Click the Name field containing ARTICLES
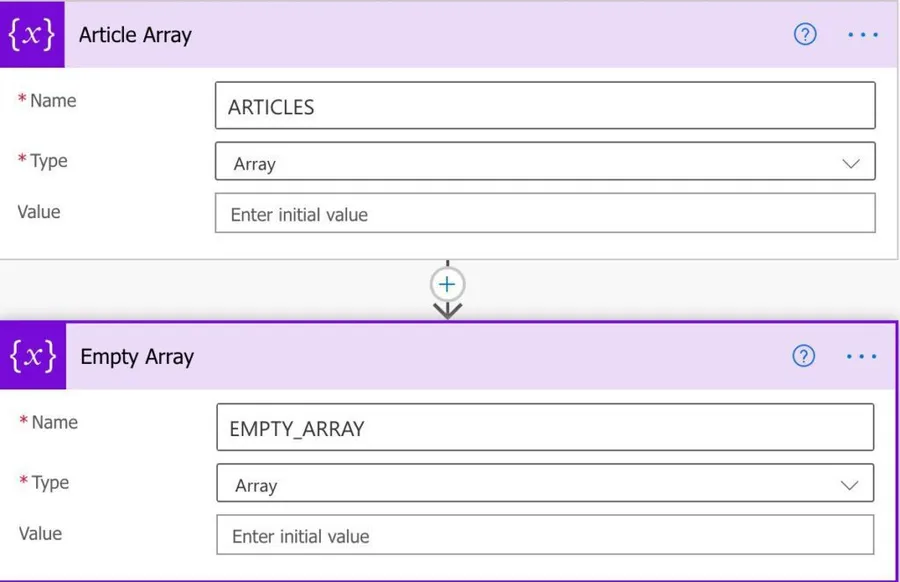 click(x=545, y=107)
